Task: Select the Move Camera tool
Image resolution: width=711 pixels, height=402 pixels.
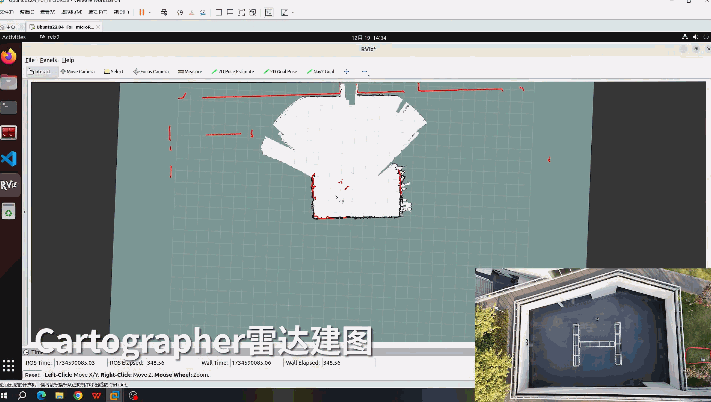Action: [x=78, y=72]
